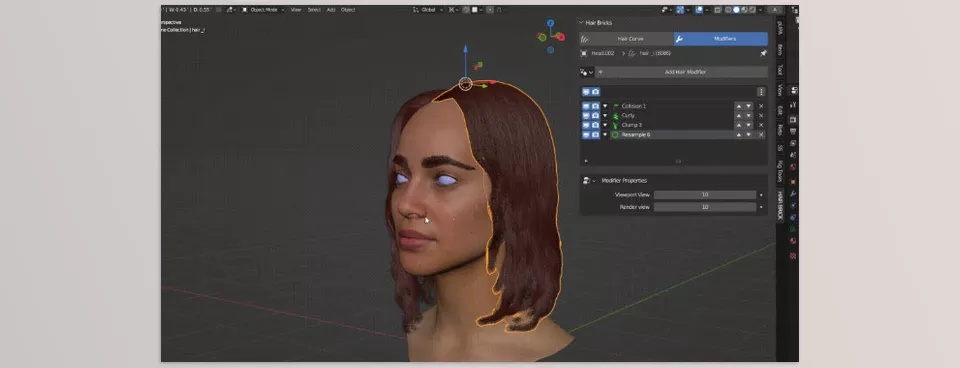960x368 pixels.
Task: Expand the Resample 6 modifier dropdown arrow
Action: [605, 135]
